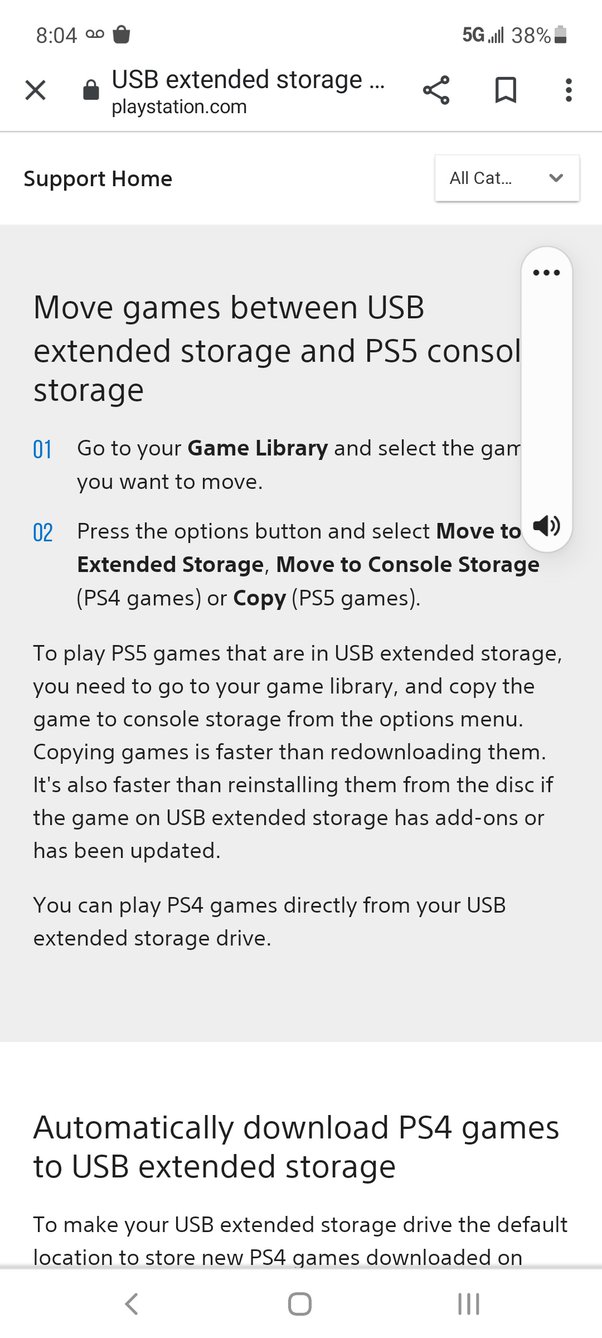Open the All Categories dropdown
The image size is (602, 1338).
point(506,178)
